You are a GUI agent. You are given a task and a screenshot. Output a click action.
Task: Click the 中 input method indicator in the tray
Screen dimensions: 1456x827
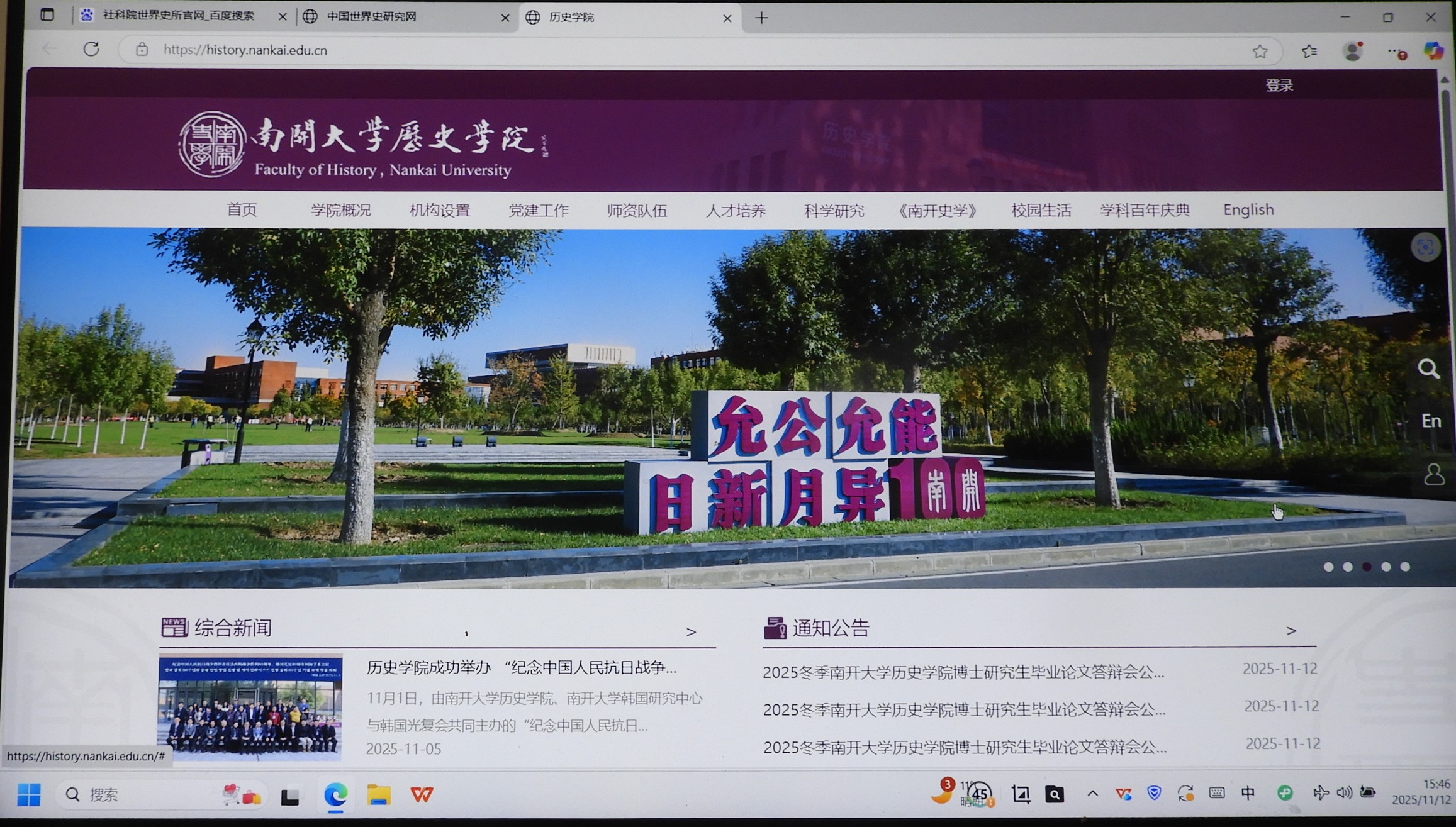[1250, 794]
